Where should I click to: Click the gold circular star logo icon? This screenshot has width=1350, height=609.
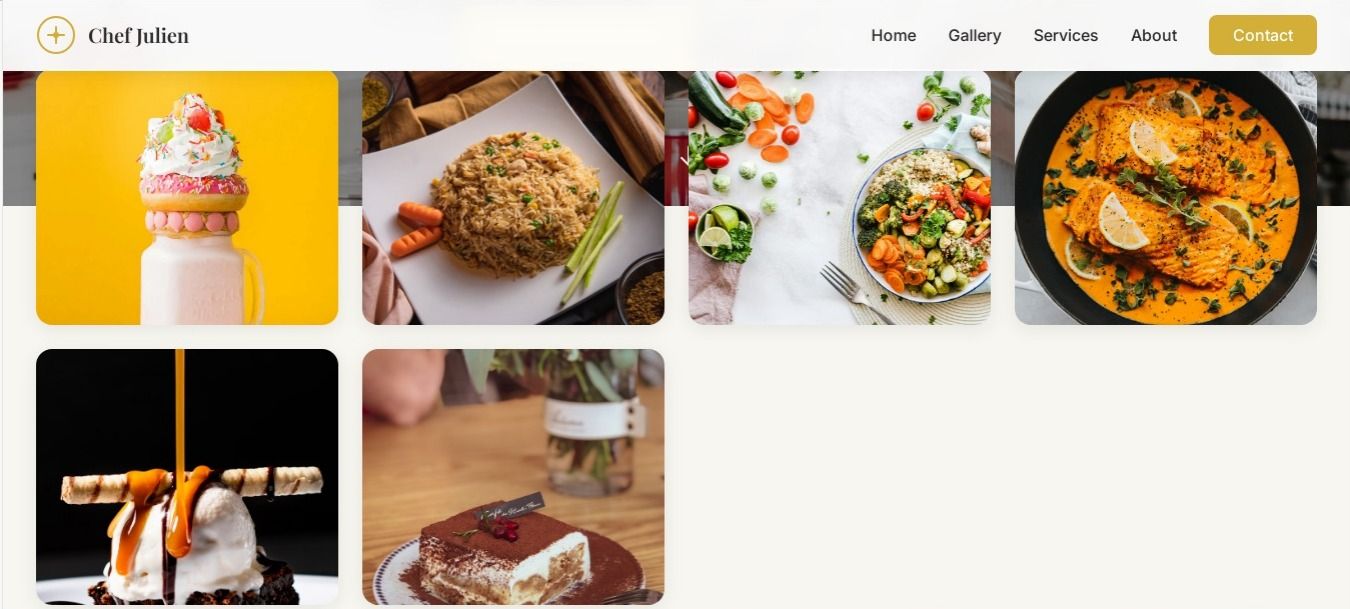[56, 35]
